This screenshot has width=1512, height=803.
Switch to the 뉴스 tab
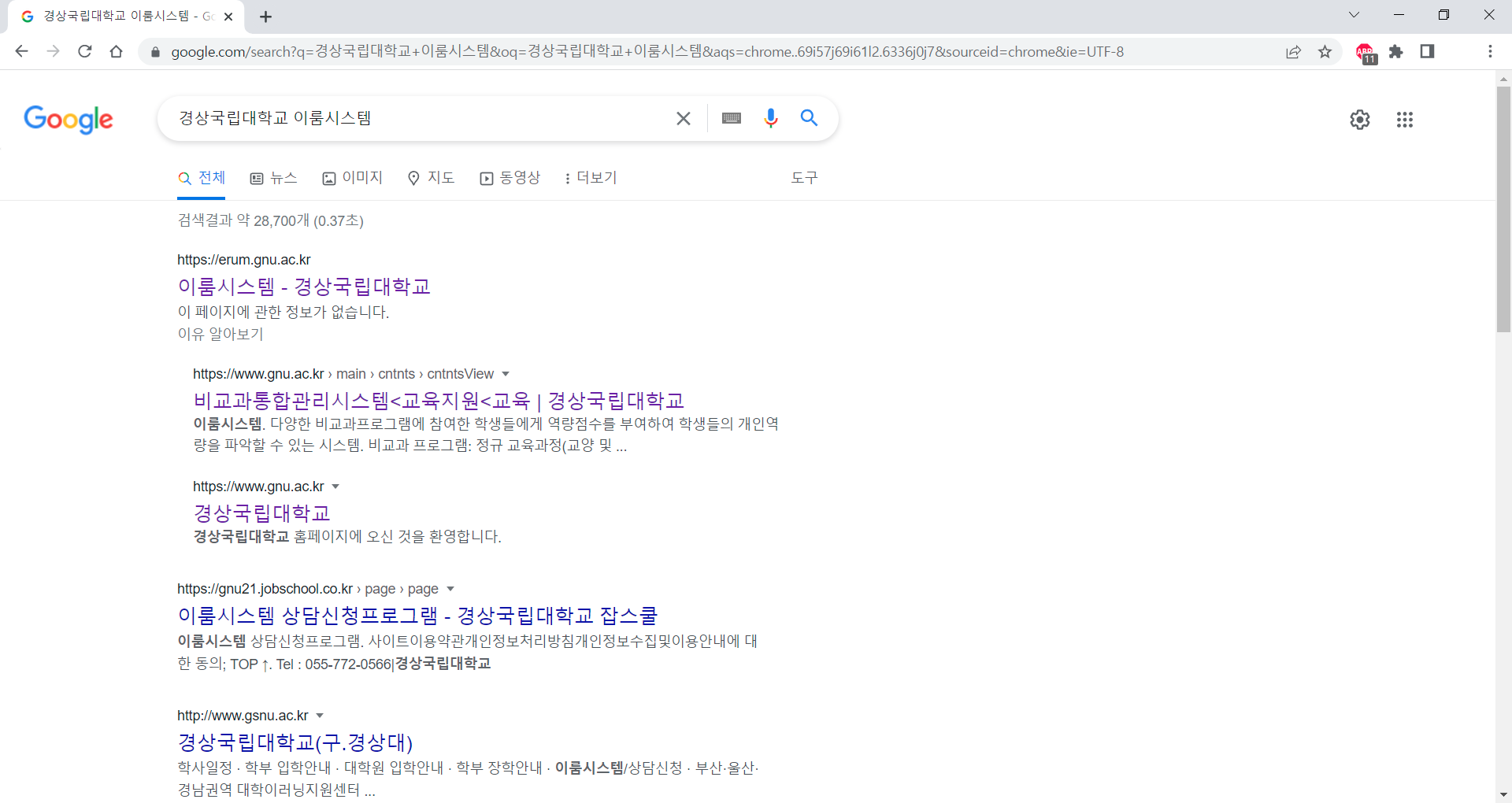tap(273, 178)
